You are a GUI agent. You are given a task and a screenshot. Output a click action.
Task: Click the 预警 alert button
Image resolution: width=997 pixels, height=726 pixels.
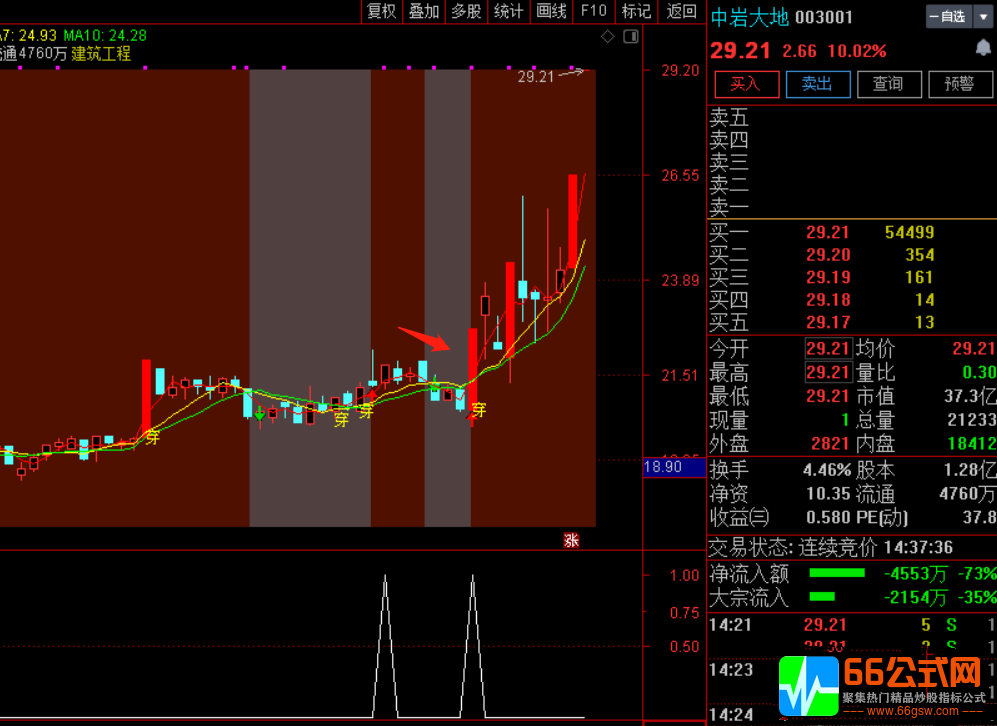tap(960, 84)
